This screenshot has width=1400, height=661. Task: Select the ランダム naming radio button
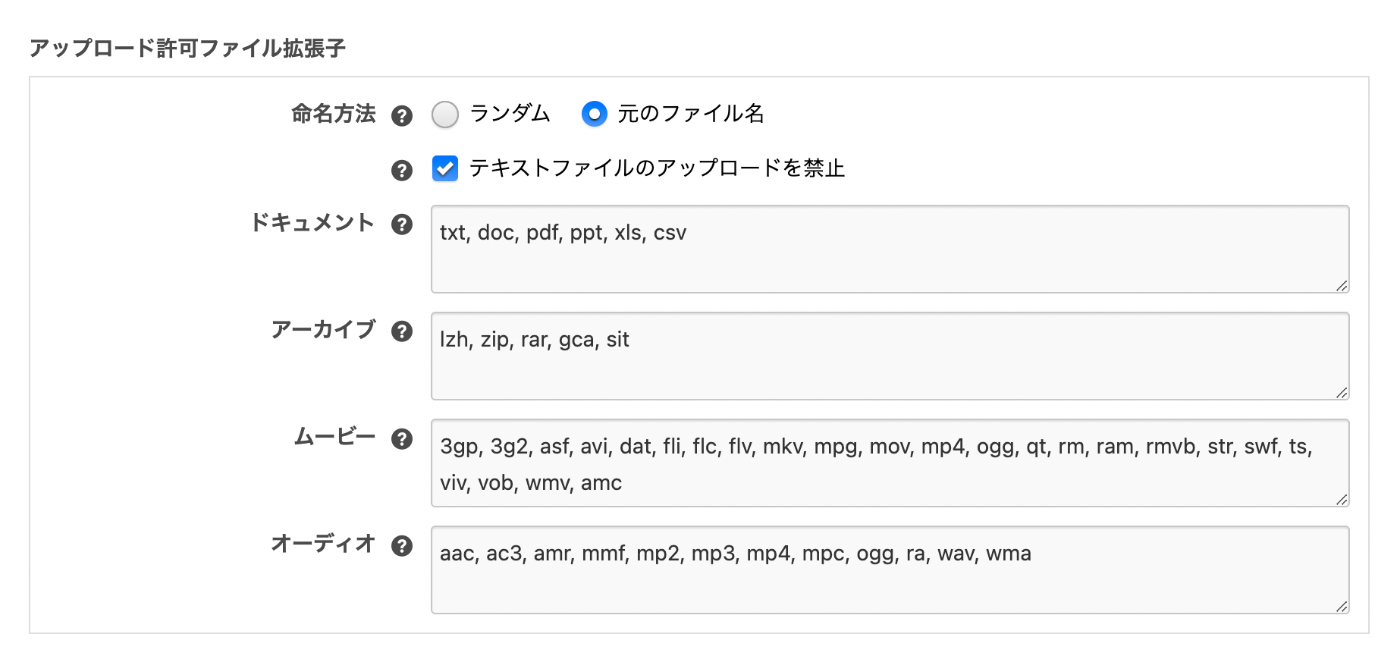point(445,115)
